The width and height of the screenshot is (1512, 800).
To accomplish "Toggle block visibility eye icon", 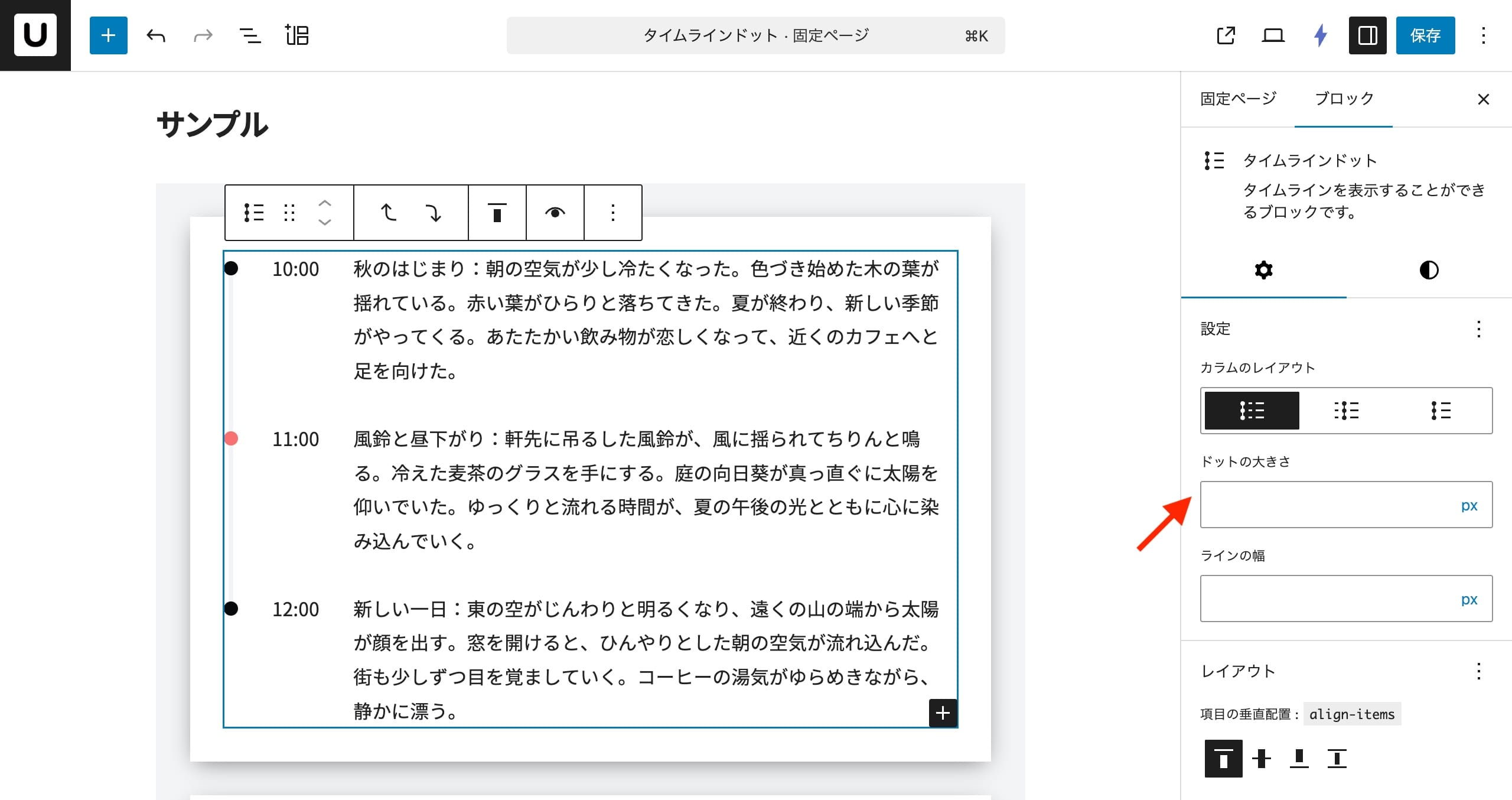I will click(x=555, y=213).
